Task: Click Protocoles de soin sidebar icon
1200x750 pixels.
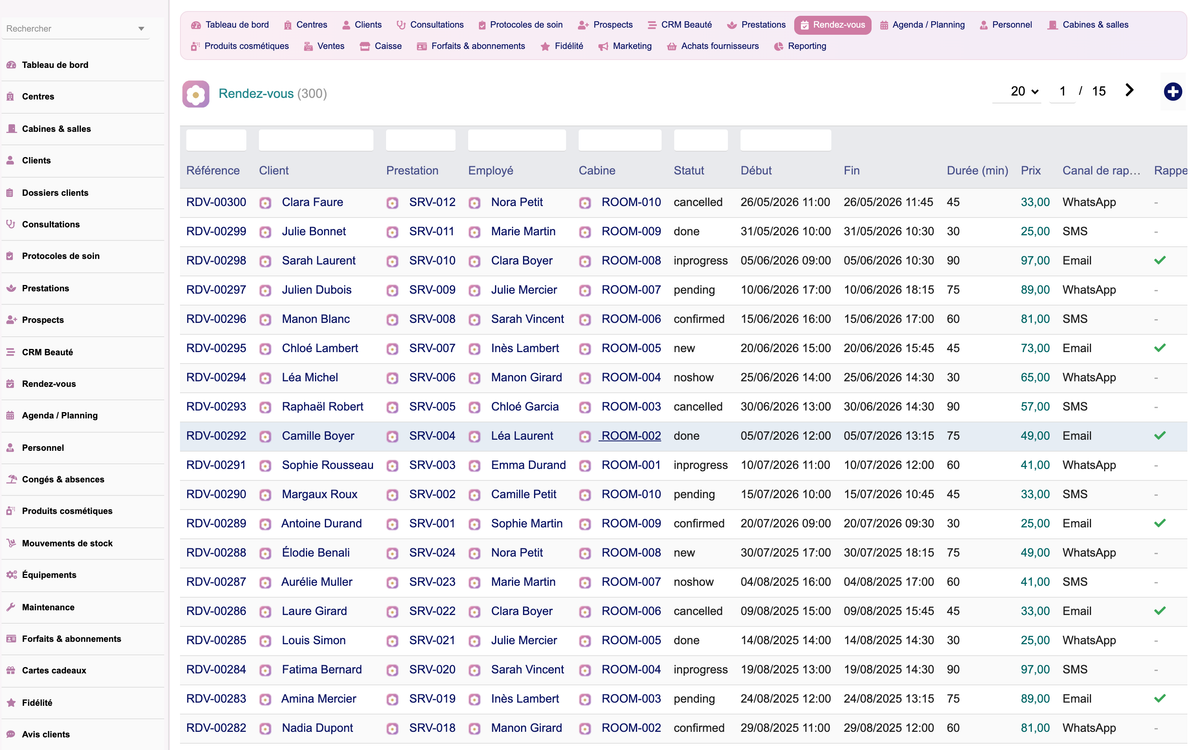Action: click(x=11, y=256)
